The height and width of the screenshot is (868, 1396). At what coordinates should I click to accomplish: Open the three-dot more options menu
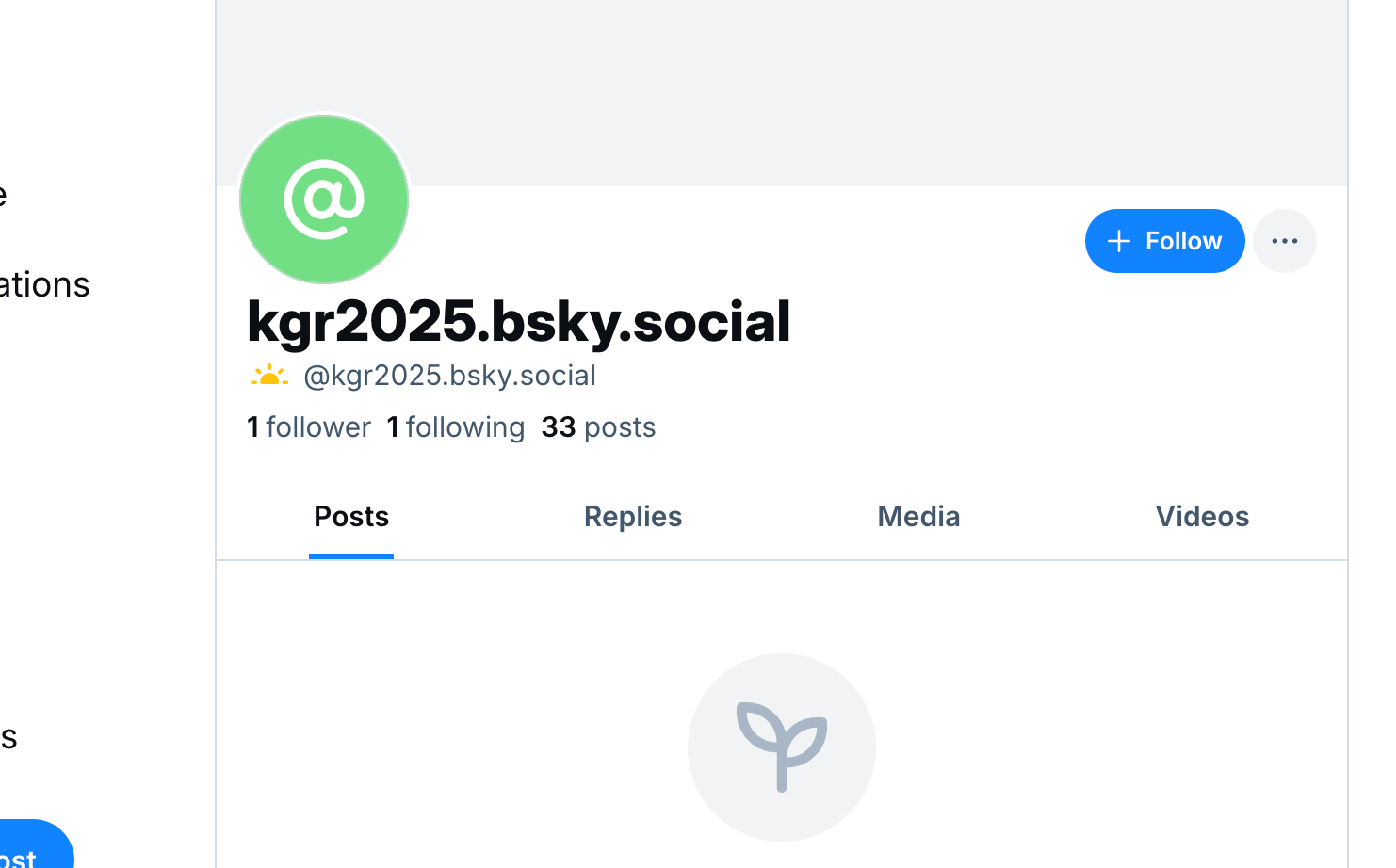pos(1284,241)
